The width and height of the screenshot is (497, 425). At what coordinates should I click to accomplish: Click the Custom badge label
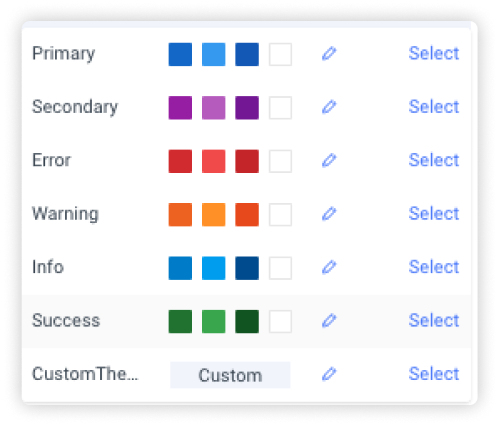(x=230, y=375)
